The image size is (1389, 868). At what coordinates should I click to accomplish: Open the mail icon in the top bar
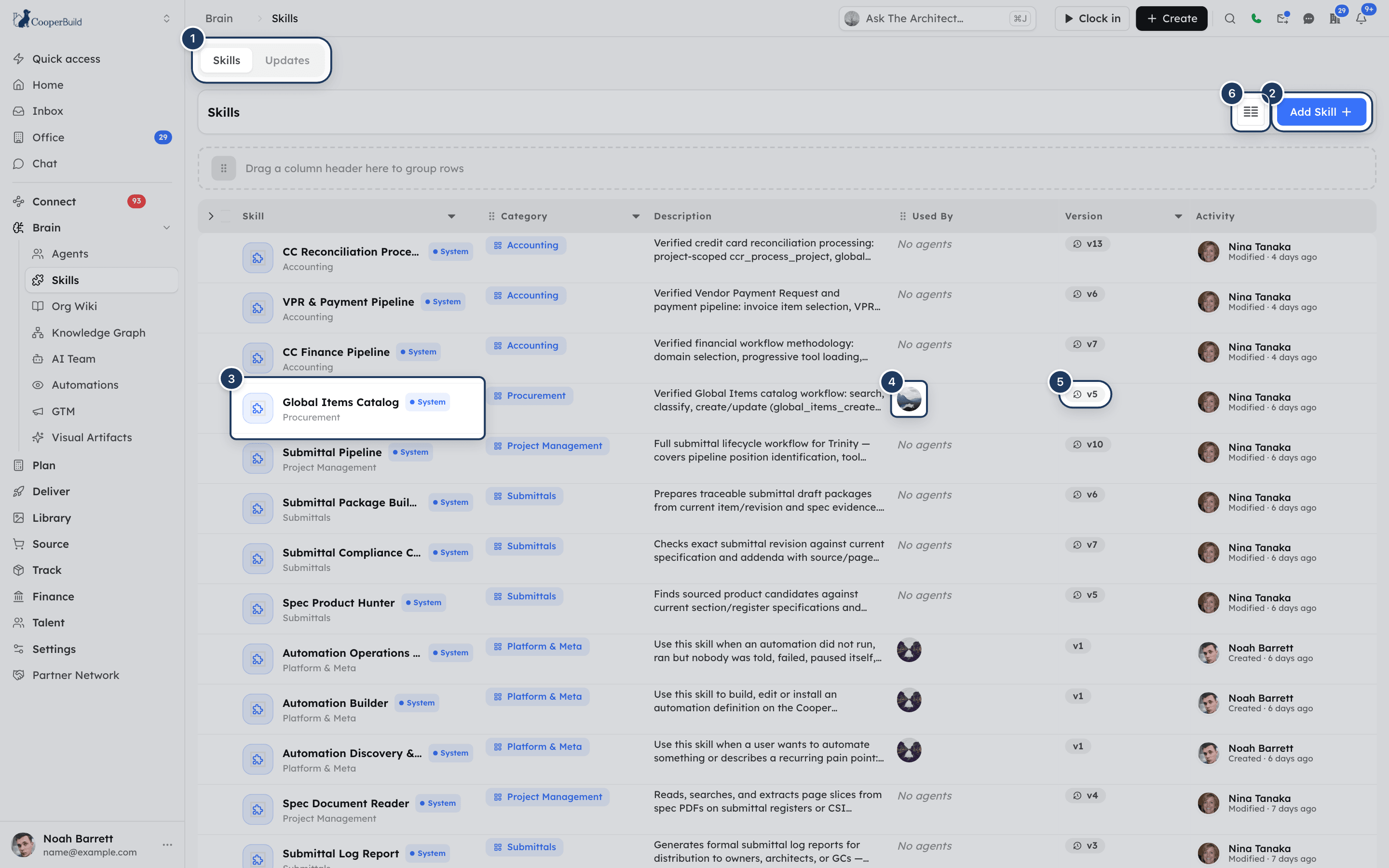[x=1282, y=18]
